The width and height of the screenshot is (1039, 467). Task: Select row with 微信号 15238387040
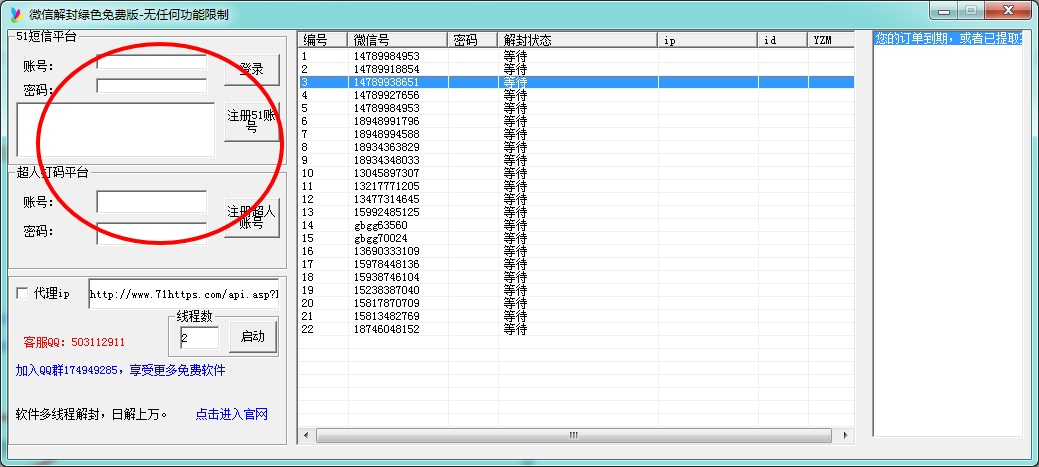[576, 290]
